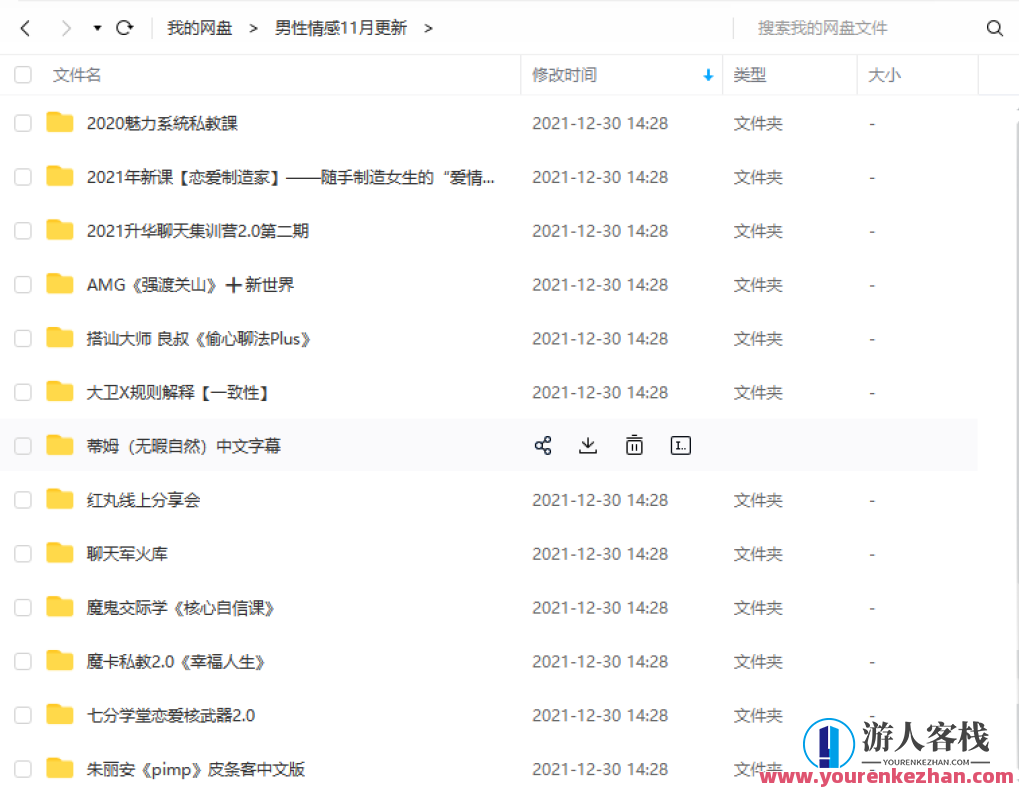The height and width of the screenshot is (793, 1019).
Task: Click the folder icon of 2021年新课【恋爱制造家】
Action: tap(60, 176)
